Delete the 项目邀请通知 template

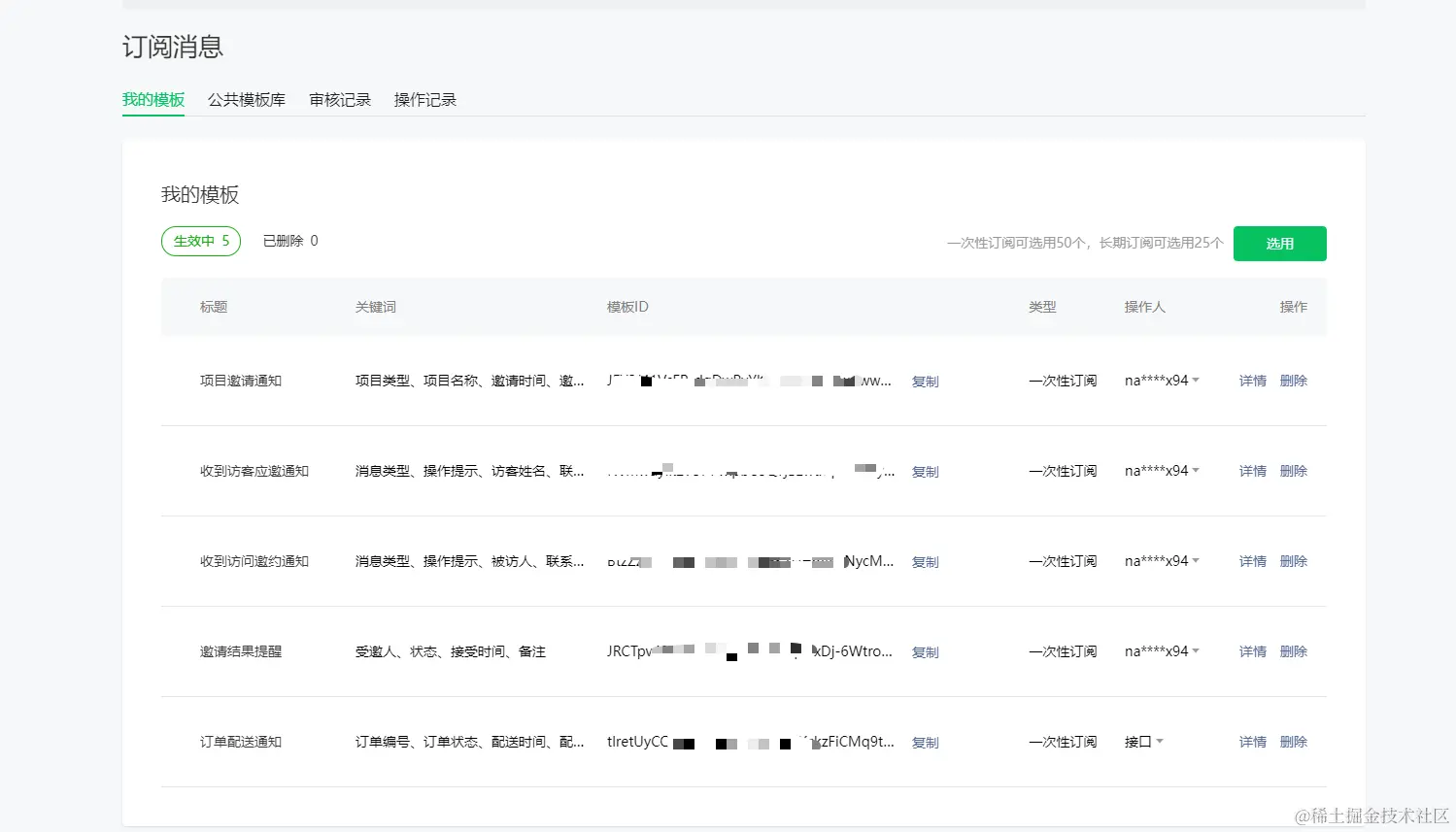pos(1294,381)
